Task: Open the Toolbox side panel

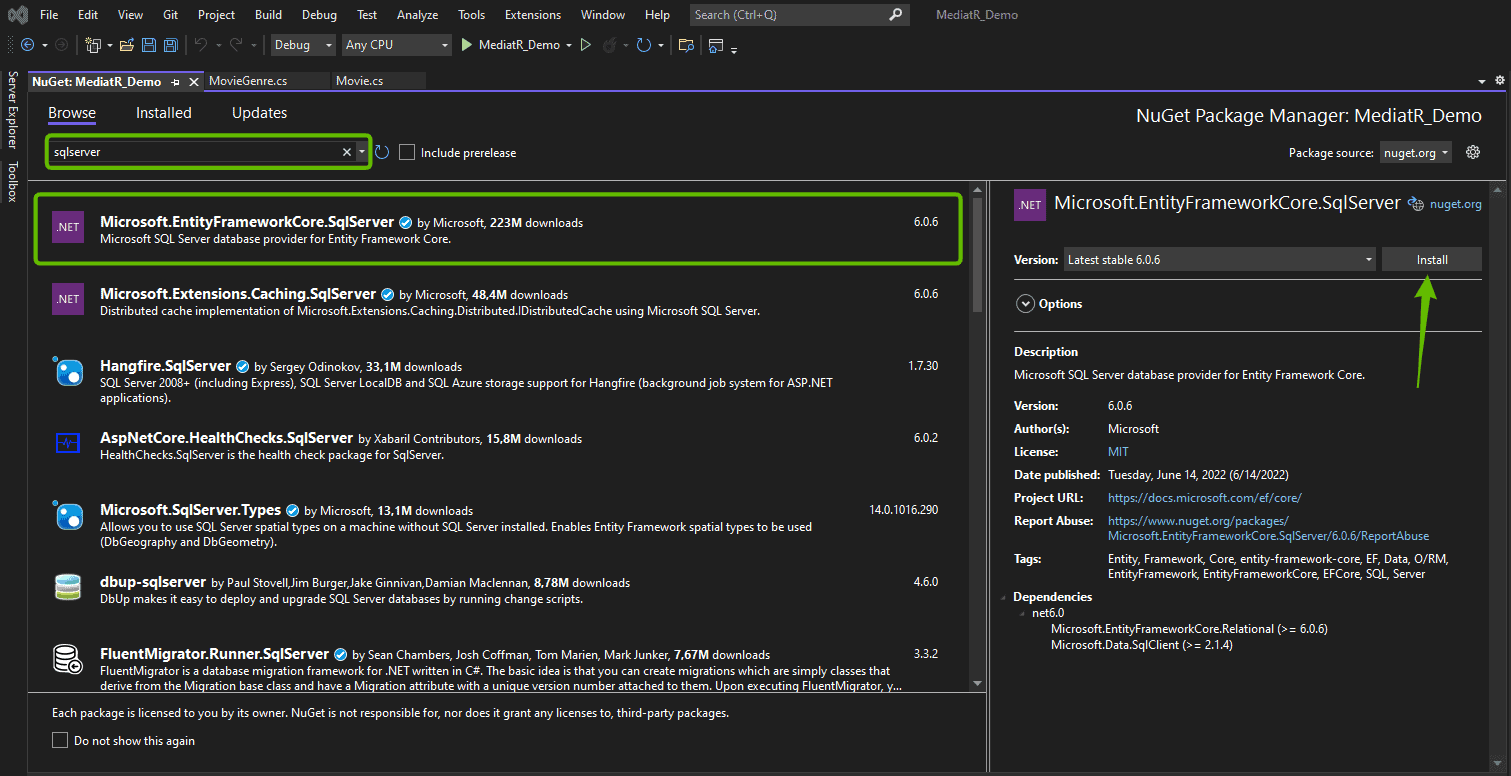Action: (13, 181)
